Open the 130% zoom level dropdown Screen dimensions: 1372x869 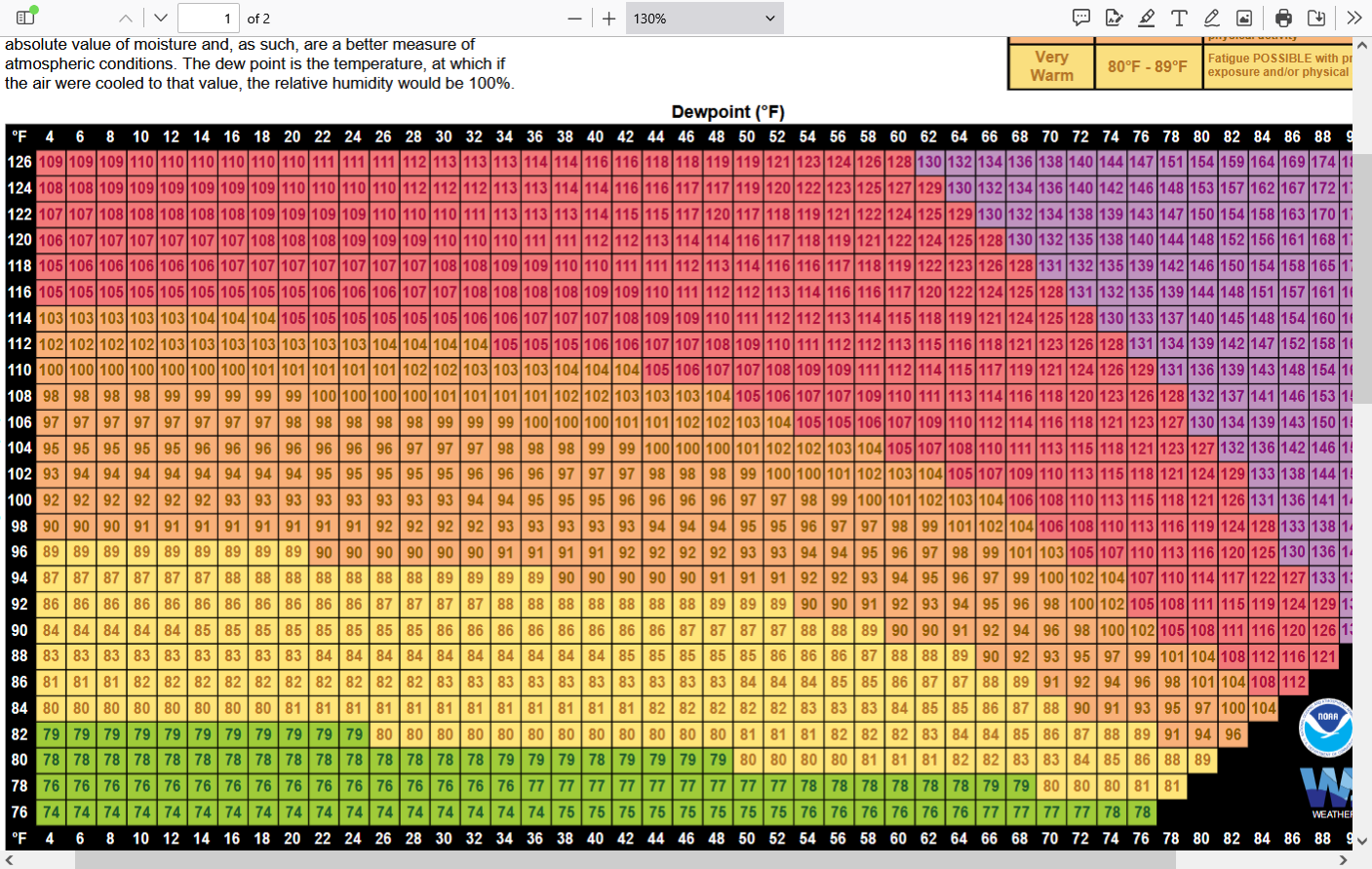tap(704, 19)
